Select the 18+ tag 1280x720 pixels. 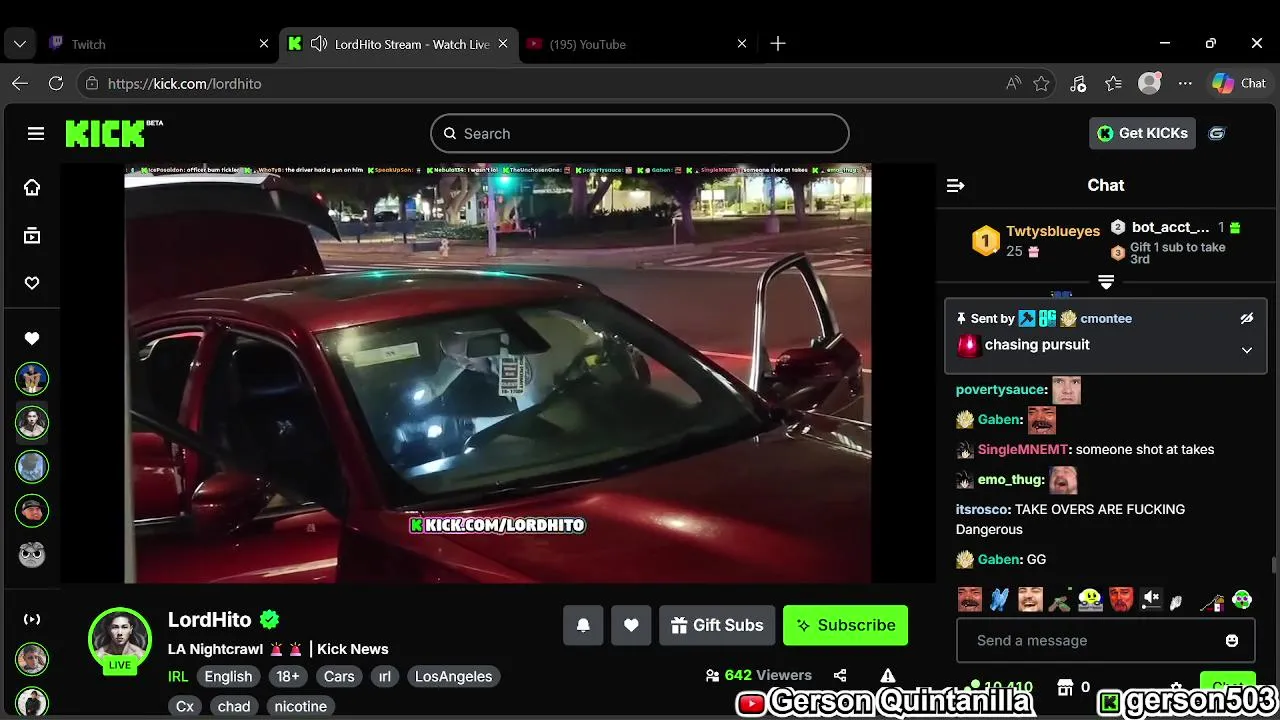288,676
